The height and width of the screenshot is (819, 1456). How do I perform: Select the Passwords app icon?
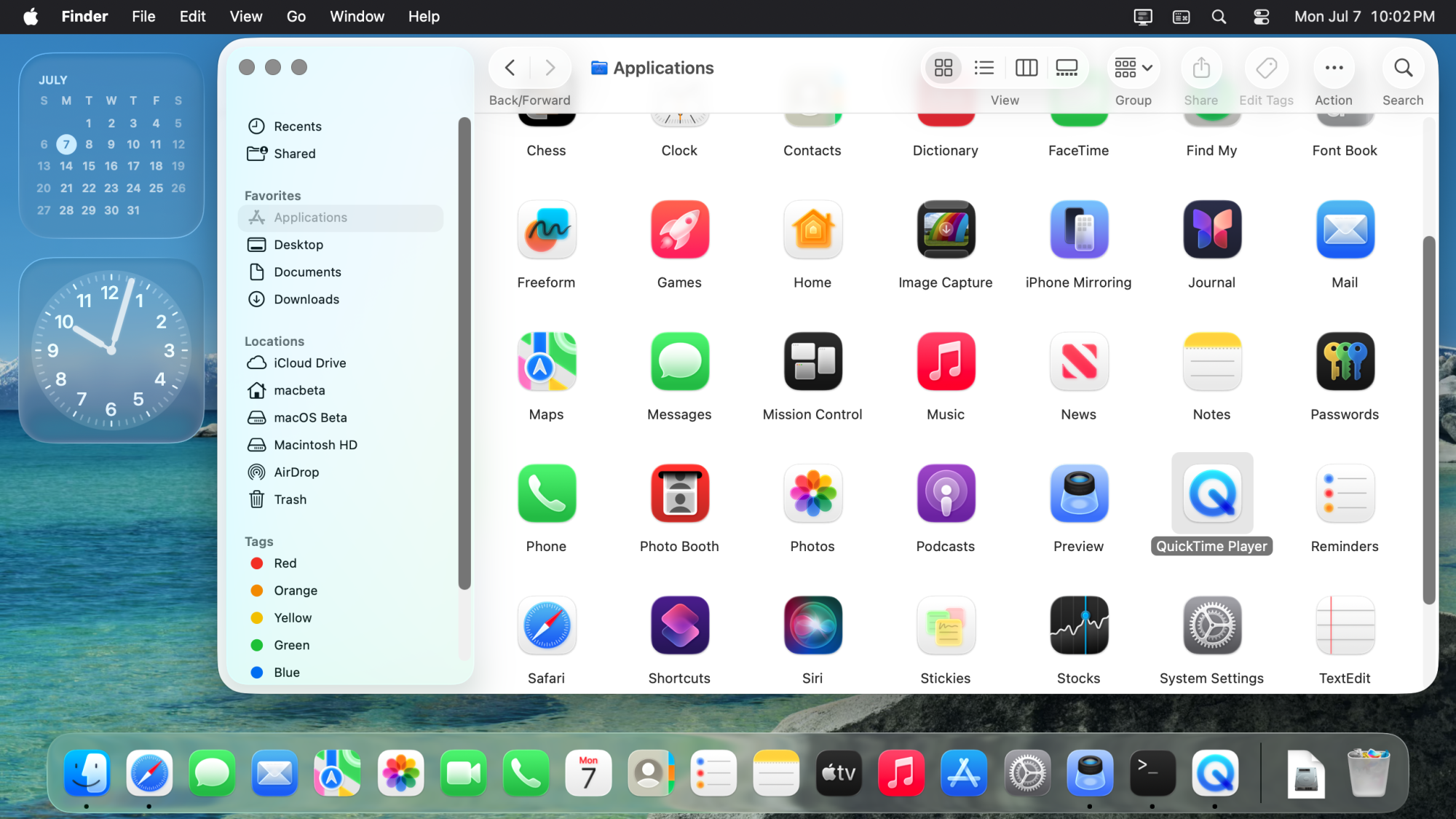point(1344,362)
